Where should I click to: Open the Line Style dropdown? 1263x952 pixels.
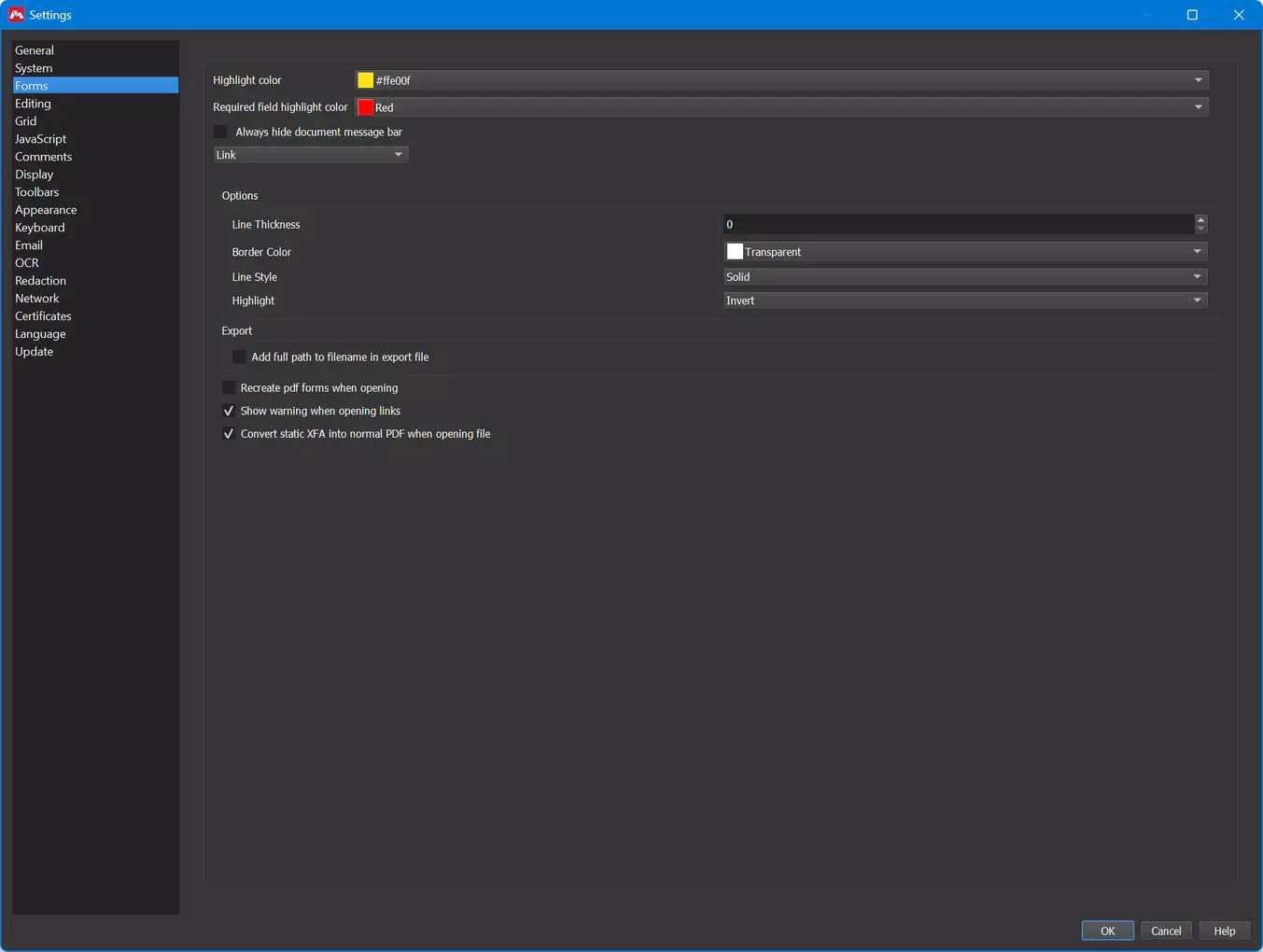[x=965, y=277]
